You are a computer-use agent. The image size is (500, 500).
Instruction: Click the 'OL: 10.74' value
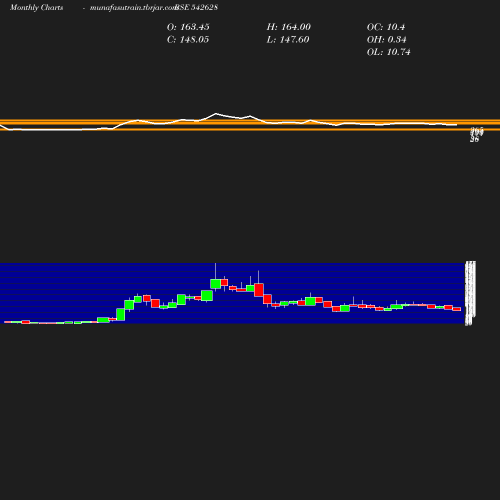(x=388, y=52)
